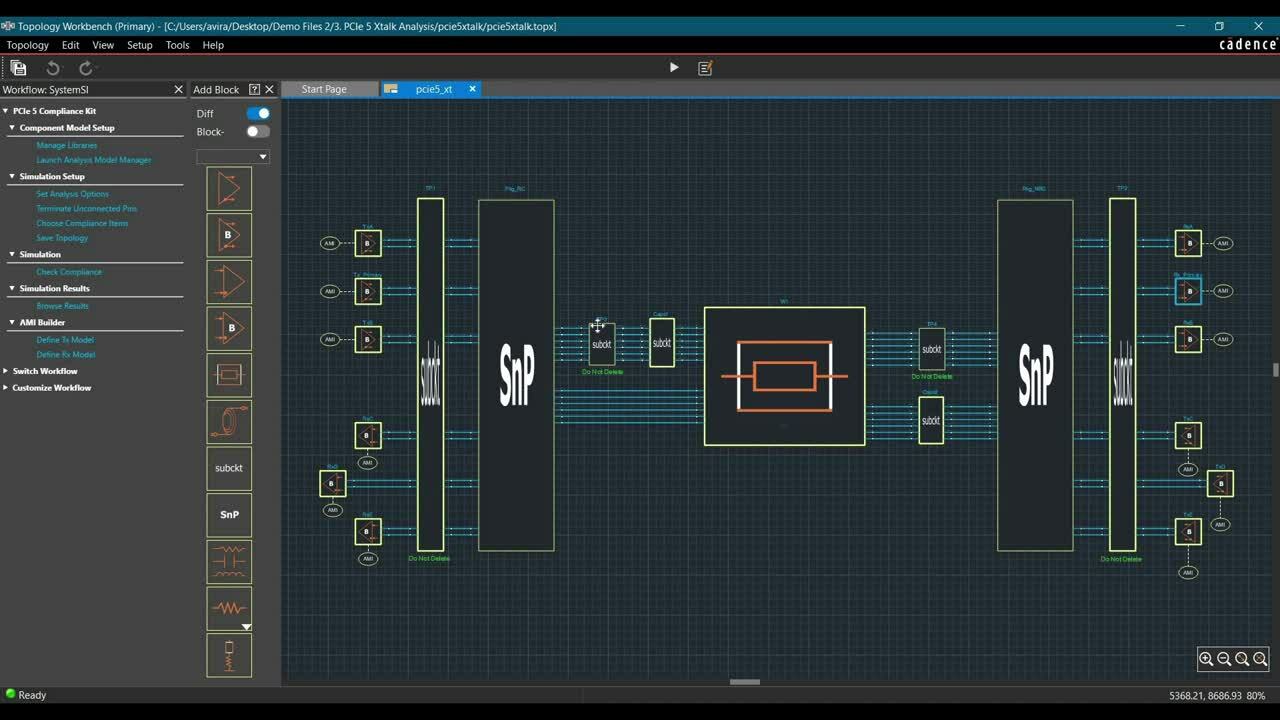This screenshot has height=720, width=1280.
Task: Toggle the Diff switch
Action: coord(258,113)
